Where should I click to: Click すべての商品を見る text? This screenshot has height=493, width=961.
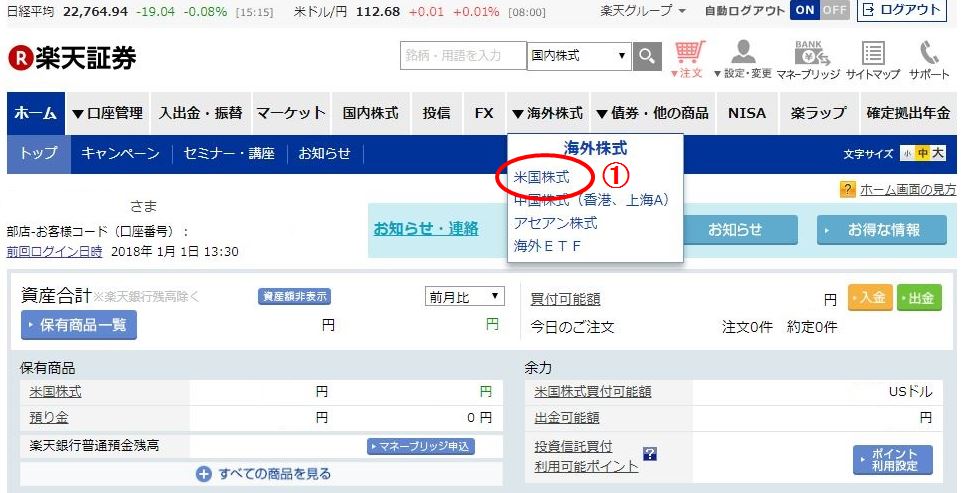[x=275, y=473]
